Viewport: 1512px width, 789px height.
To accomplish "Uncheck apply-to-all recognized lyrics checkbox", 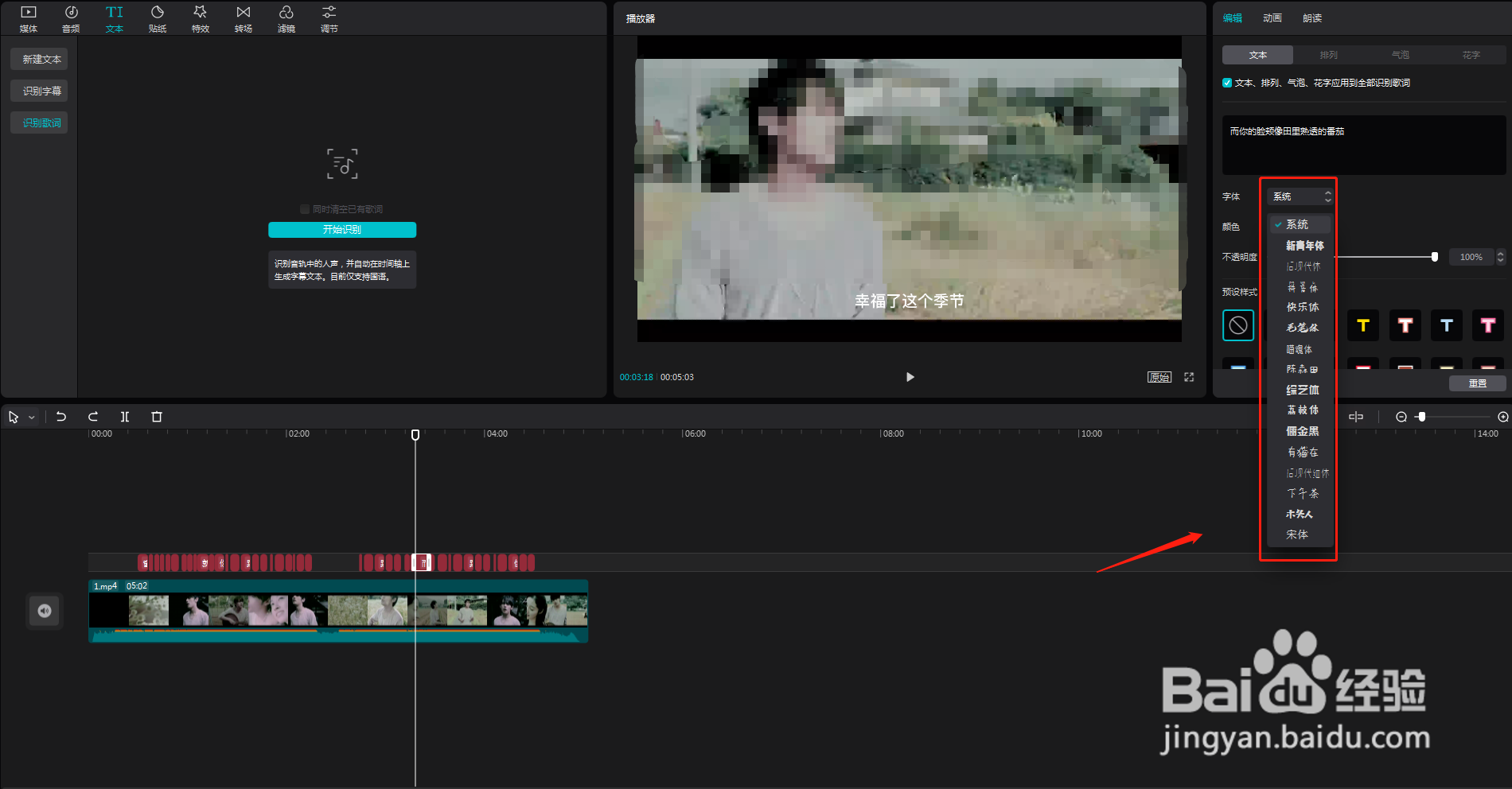I will (1227, 83).
